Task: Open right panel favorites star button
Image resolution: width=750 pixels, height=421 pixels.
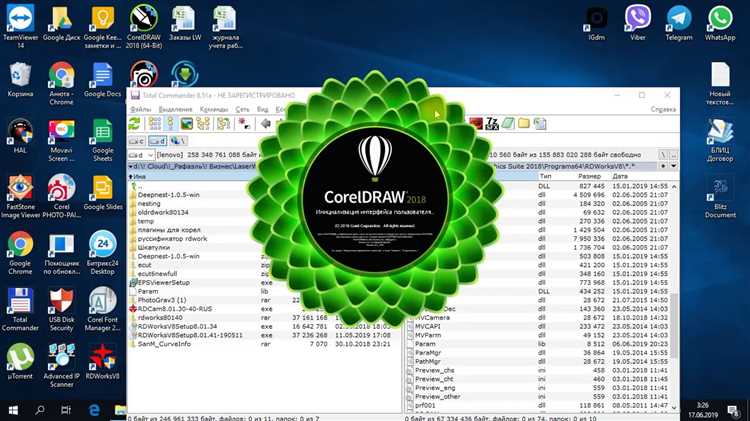Action: 663,166
